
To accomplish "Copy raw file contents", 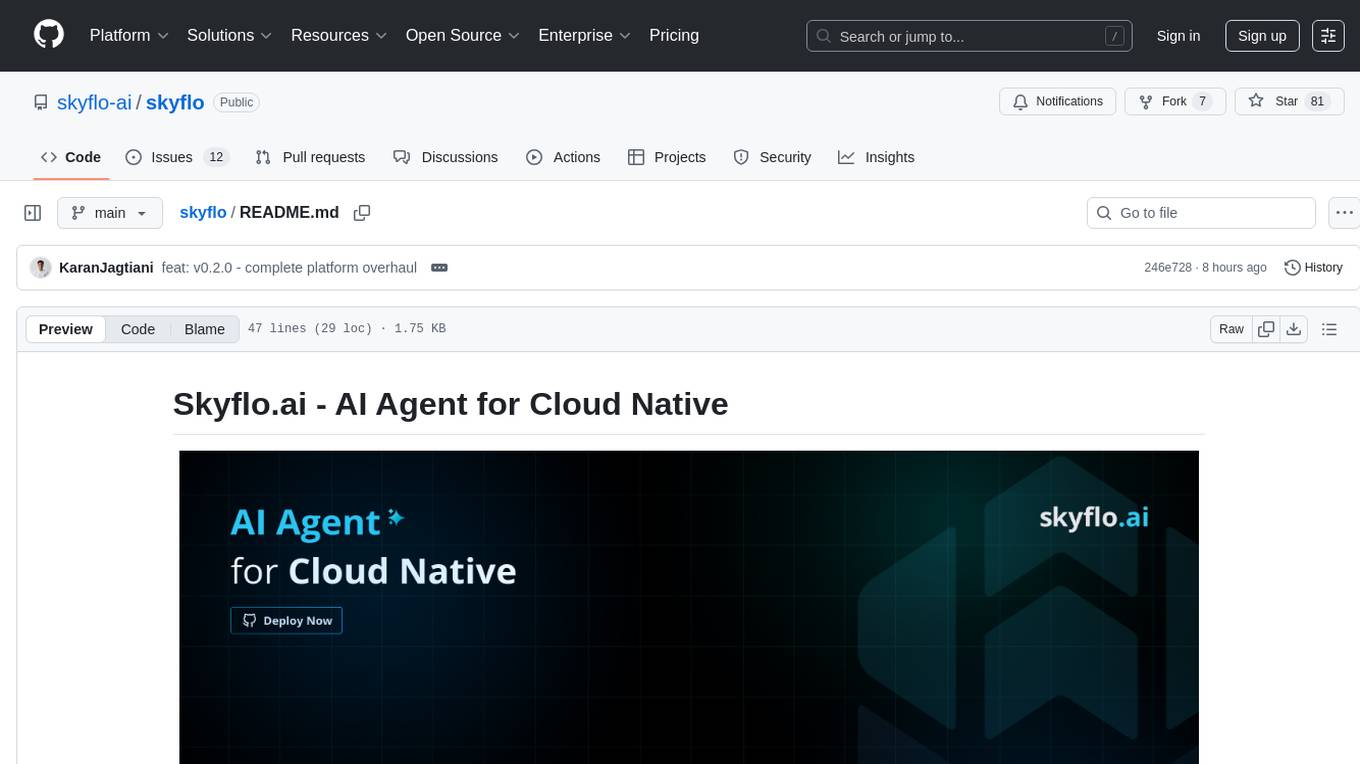I will [x=1266, y=329].
